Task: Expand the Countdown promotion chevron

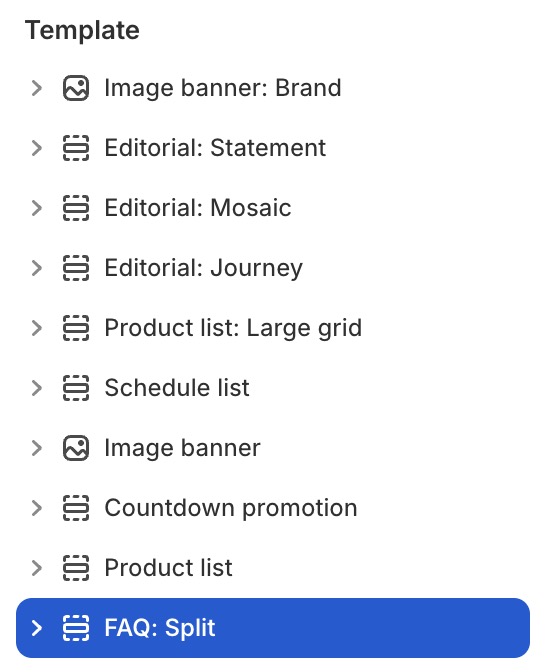Action: (x=37, y=508)
